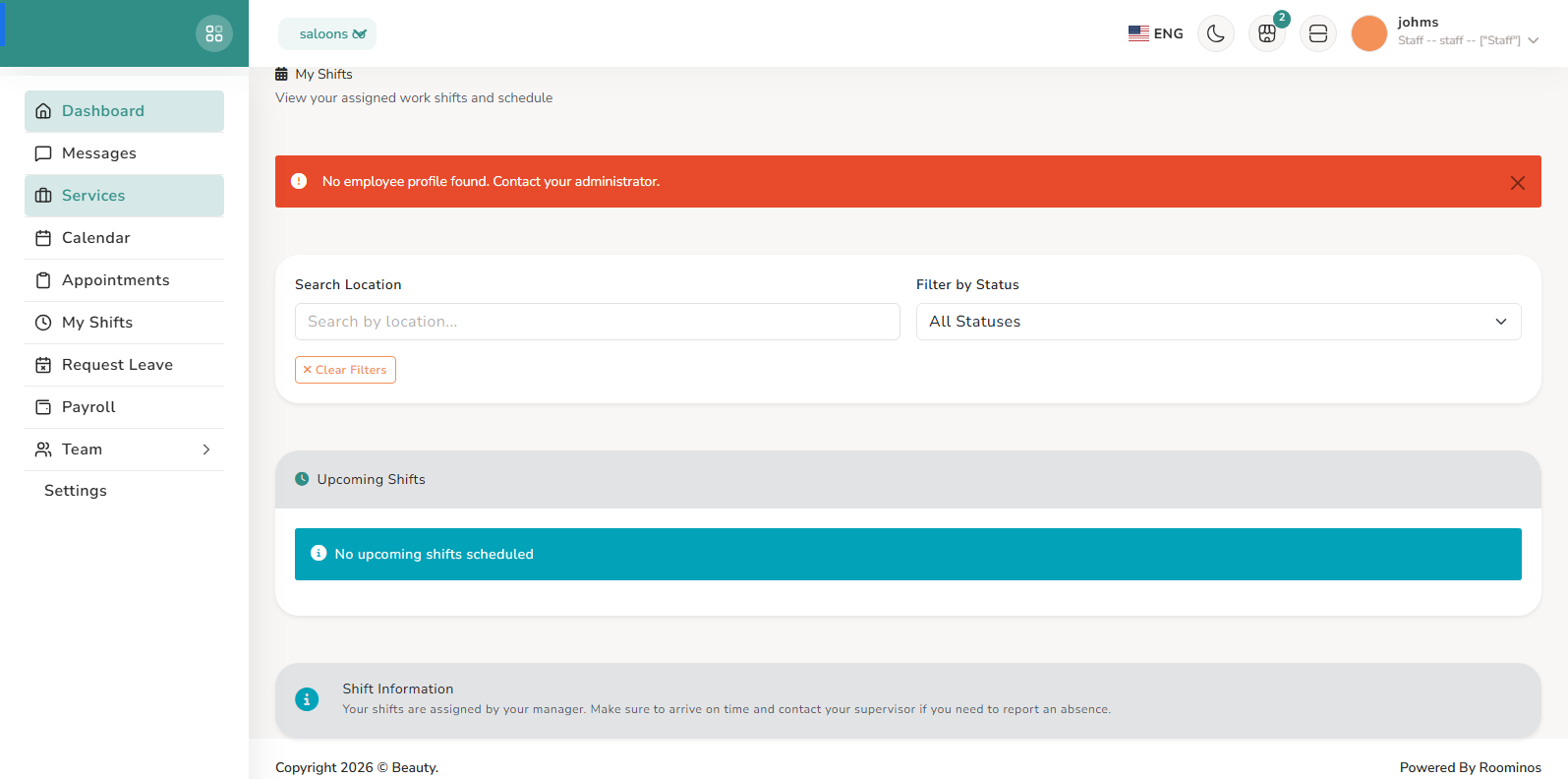The width and height of the screenshot is (1568, 779).
Task: Open the johms user account dropdown
Action: pos(1467,32)
